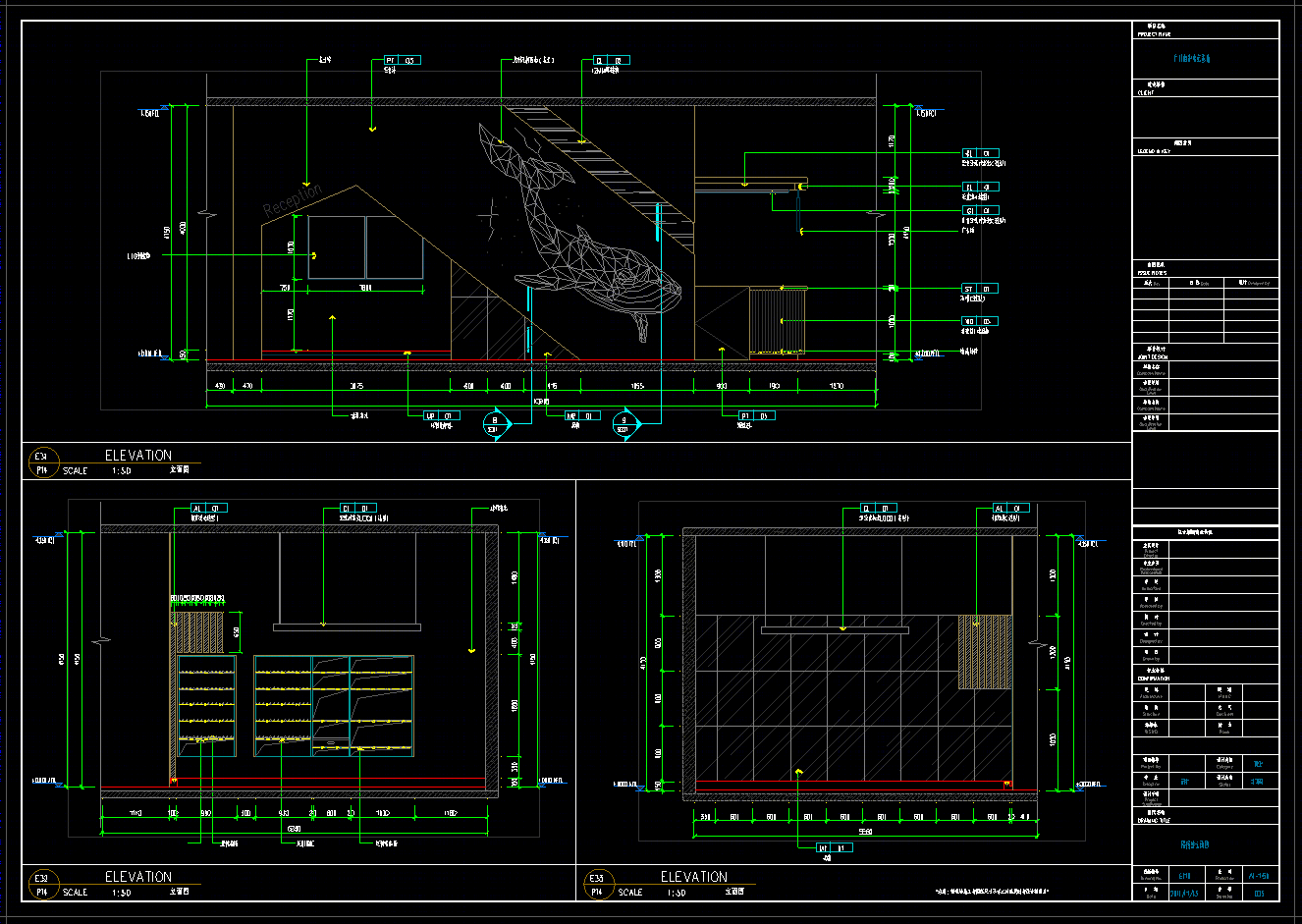Click the JOINT DESIGN heading
Screen dimensions: 1302x924
(x=1153, y=357)
